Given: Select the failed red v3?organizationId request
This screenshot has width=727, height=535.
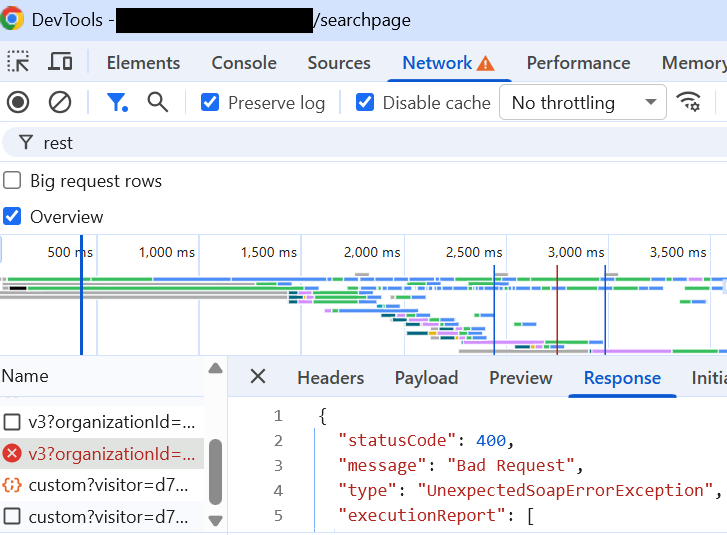Looking at the screenshot, I should click(x=102, y=453).
